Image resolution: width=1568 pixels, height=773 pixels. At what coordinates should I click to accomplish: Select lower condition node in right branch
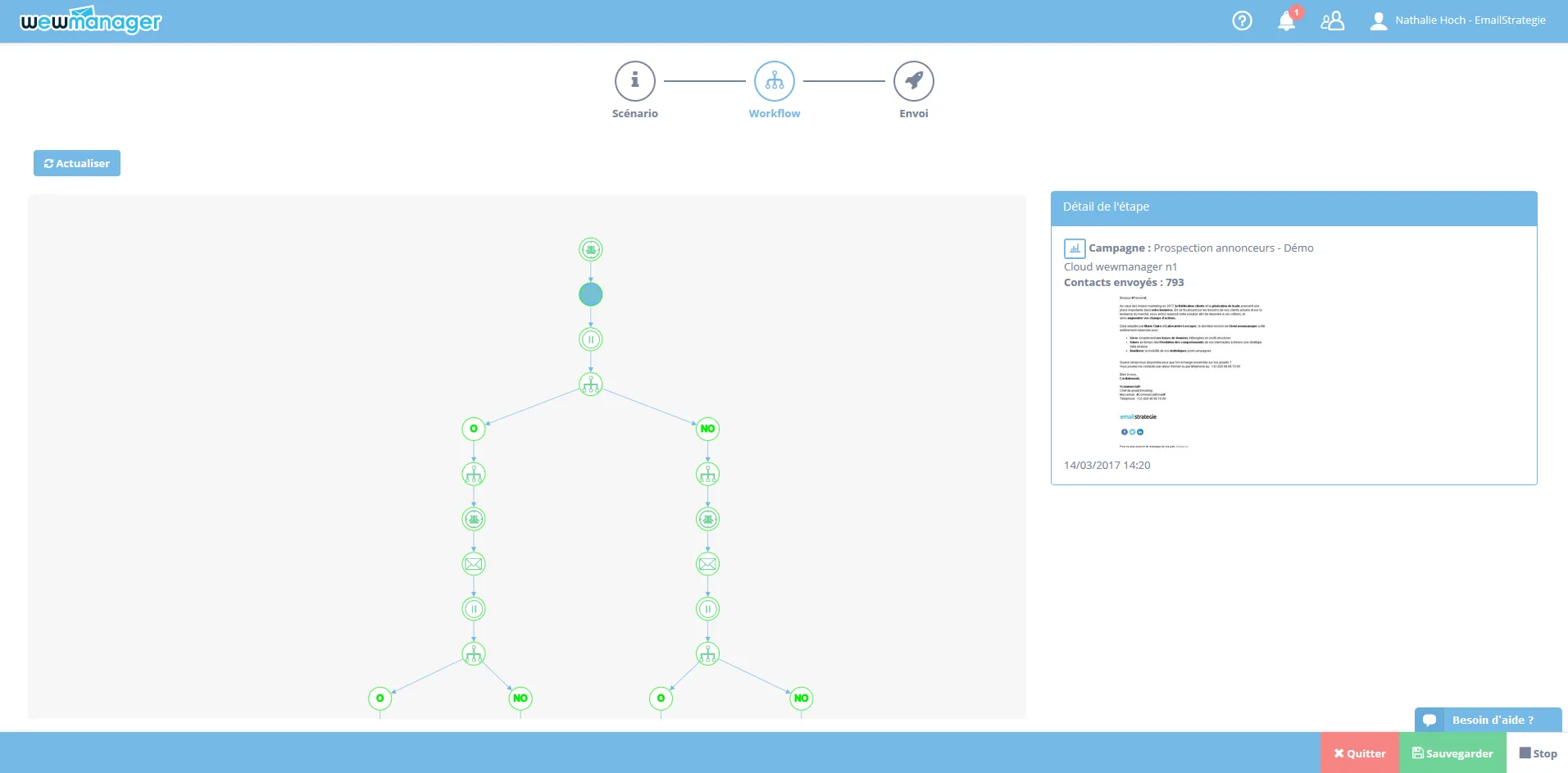click(x=708, y=653)
